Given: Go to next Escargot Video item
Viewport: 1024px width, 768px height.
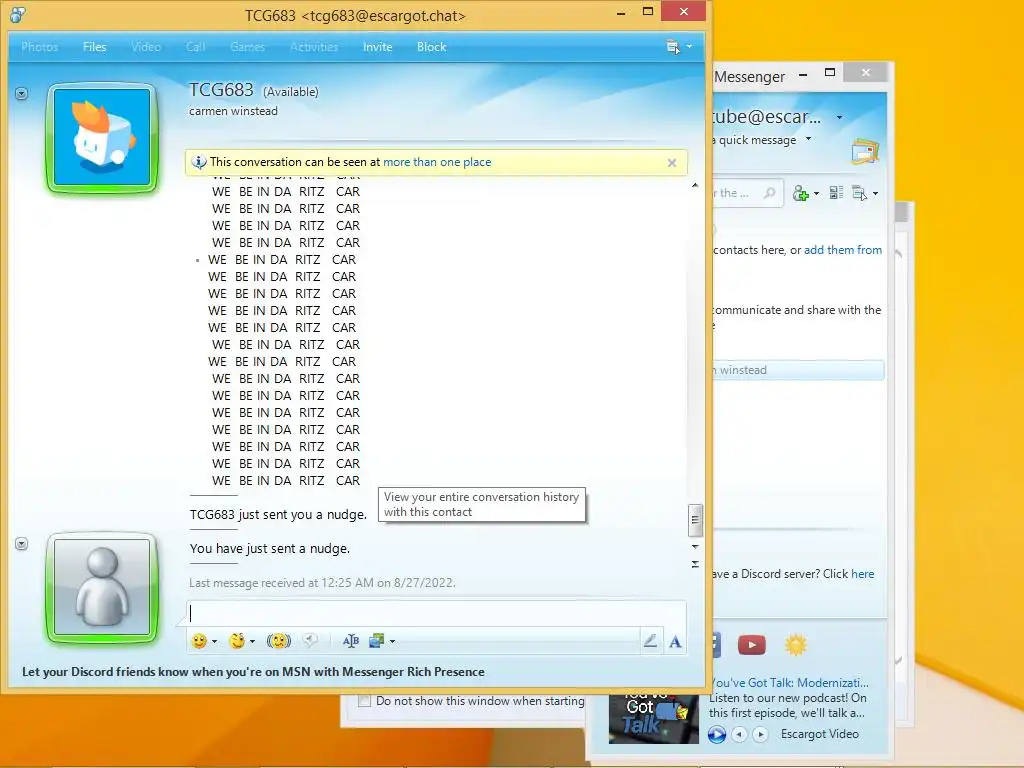Looking at the screenshot, I should (760, 735).
